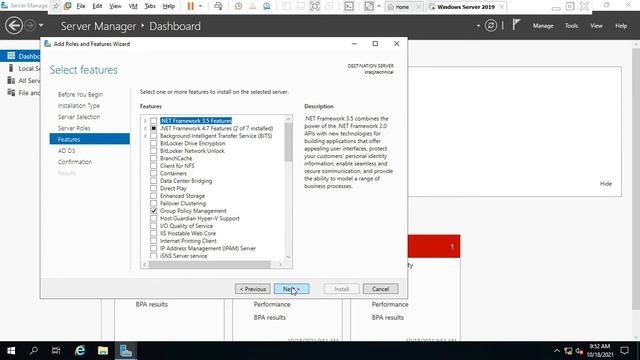Select All Servers in the sidebar
This screenshot has height=360, width=640.
(x=24, y=80)
